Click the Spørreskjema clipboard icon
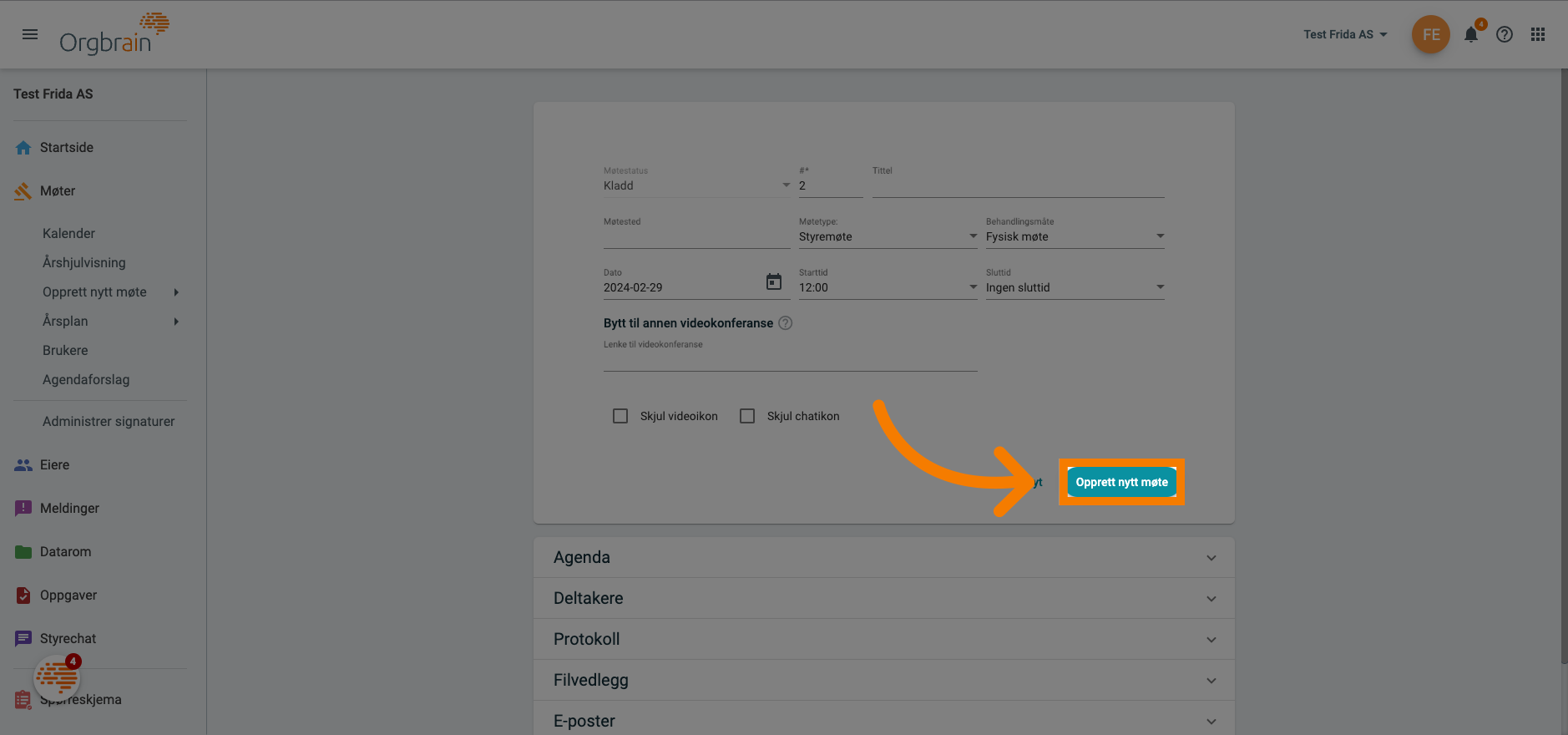1568x735 pixels. 23,700
